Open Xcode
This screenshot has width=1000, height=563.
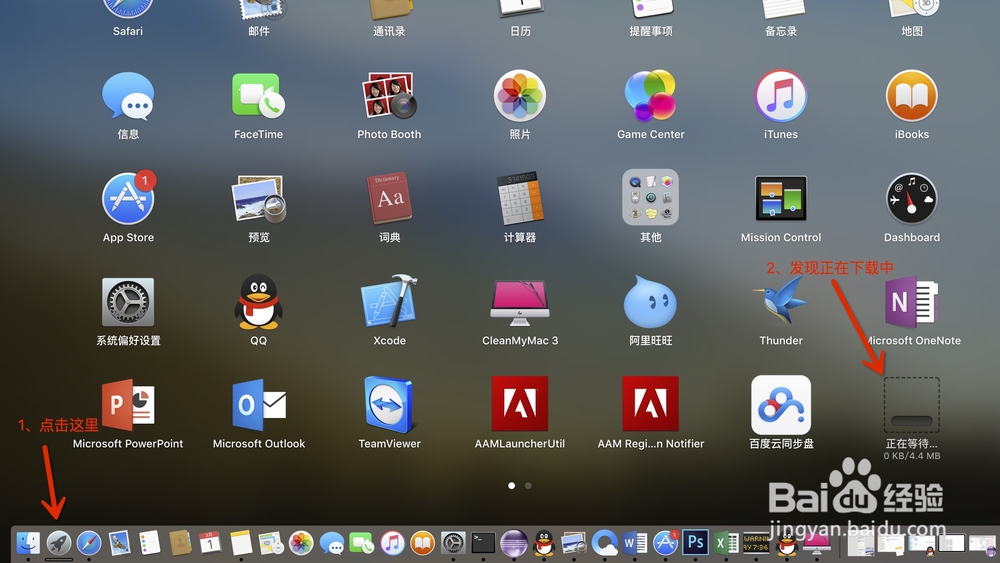click(389, 301)
